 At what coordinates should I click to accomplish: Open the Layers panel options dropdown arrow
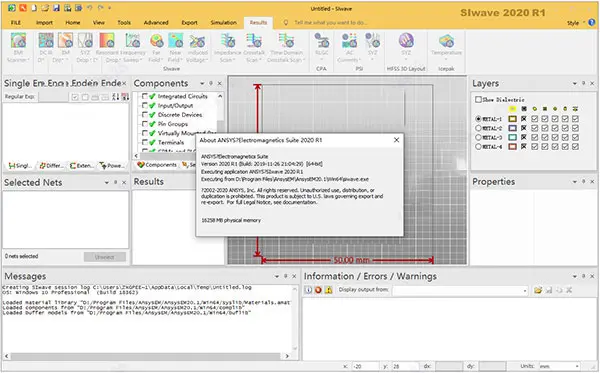click(574, 83)
